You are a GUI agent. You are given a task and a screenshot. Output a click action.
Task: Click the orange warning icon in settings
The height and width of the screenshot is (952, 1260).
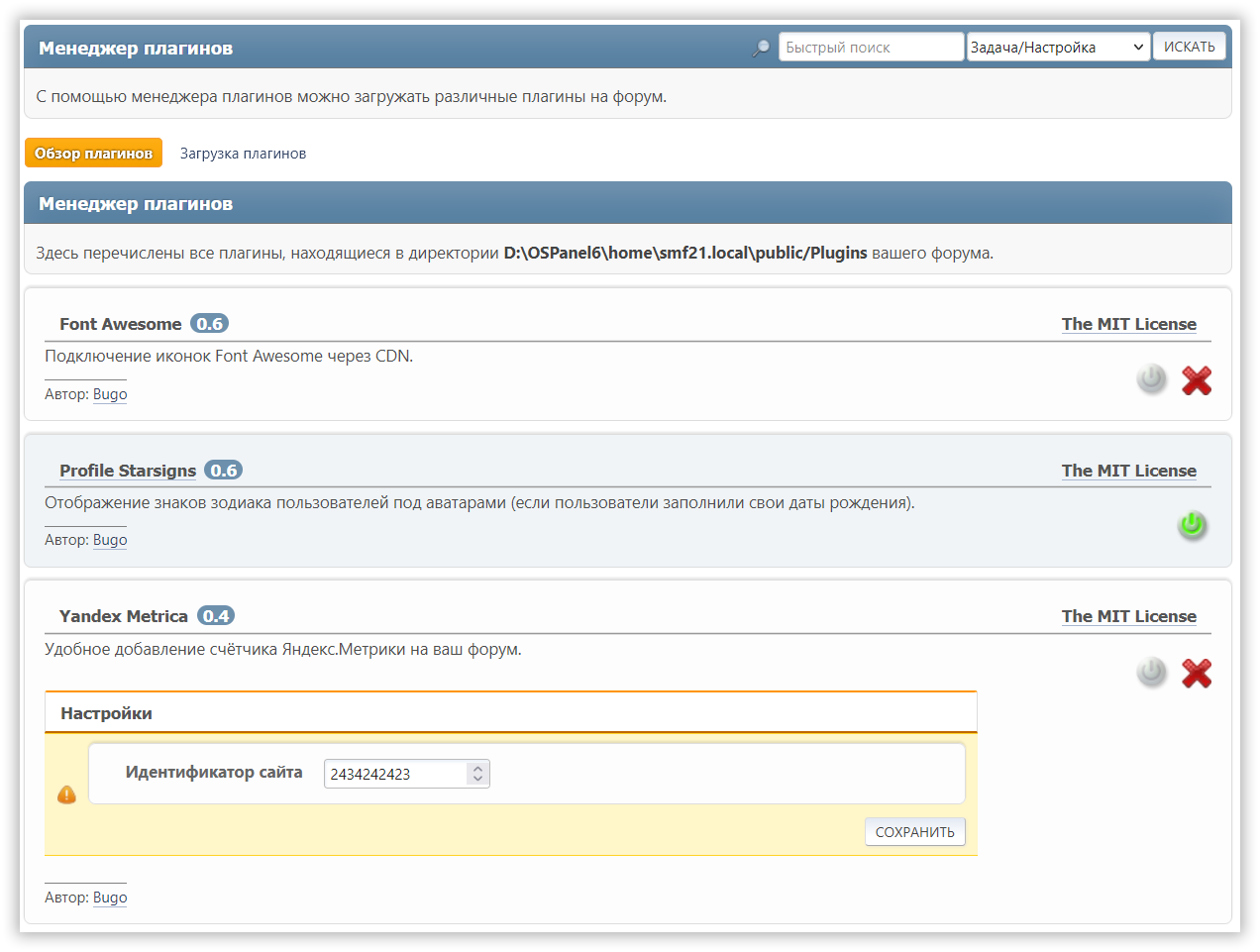pos(66,794)
